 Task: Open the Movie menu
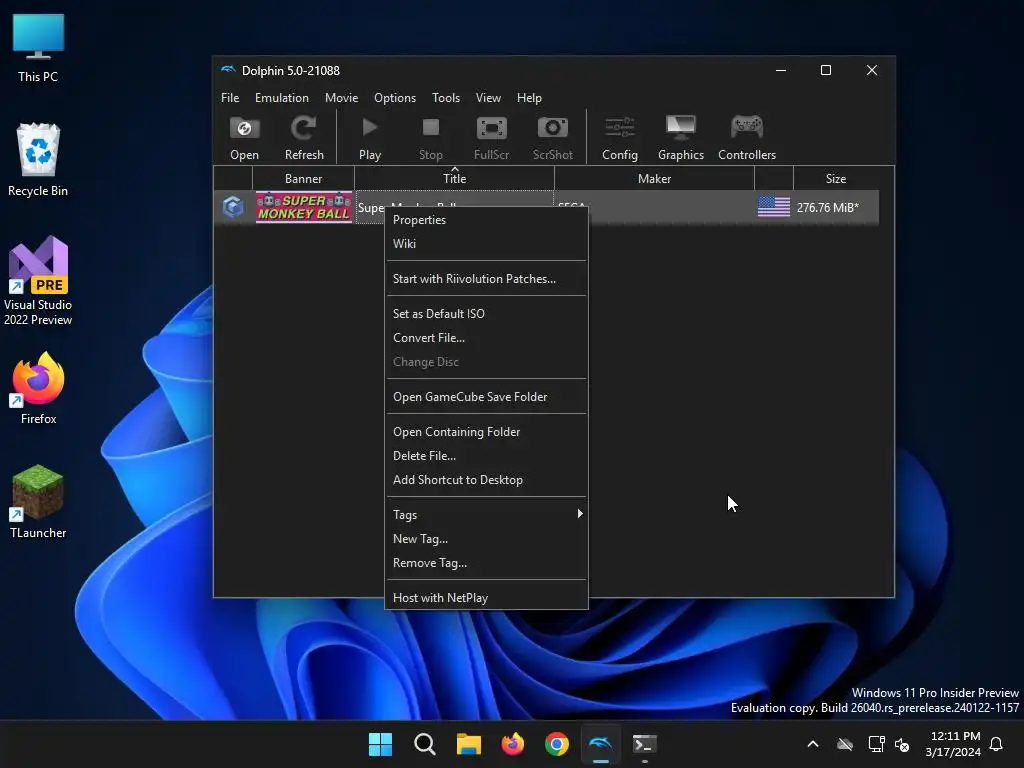342,97
